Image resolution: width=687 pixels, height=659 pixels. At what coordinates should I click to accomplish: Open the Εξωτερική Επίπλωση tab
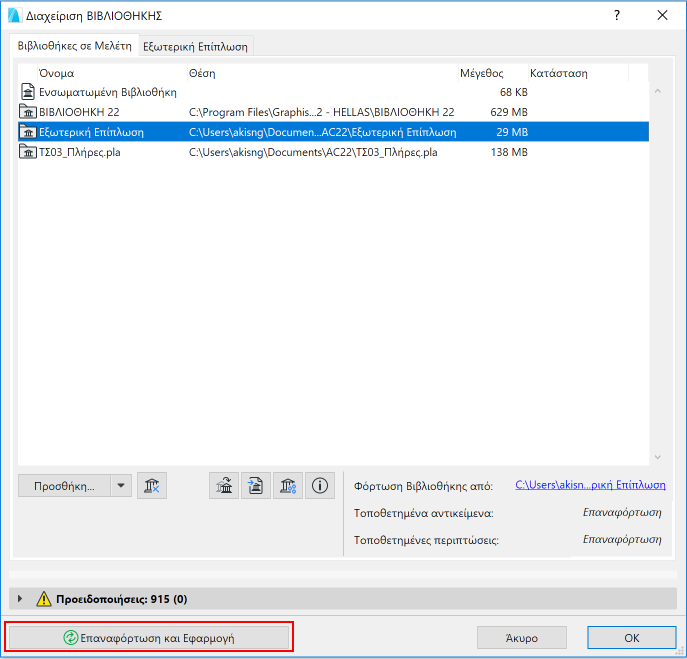click(195, 46)
